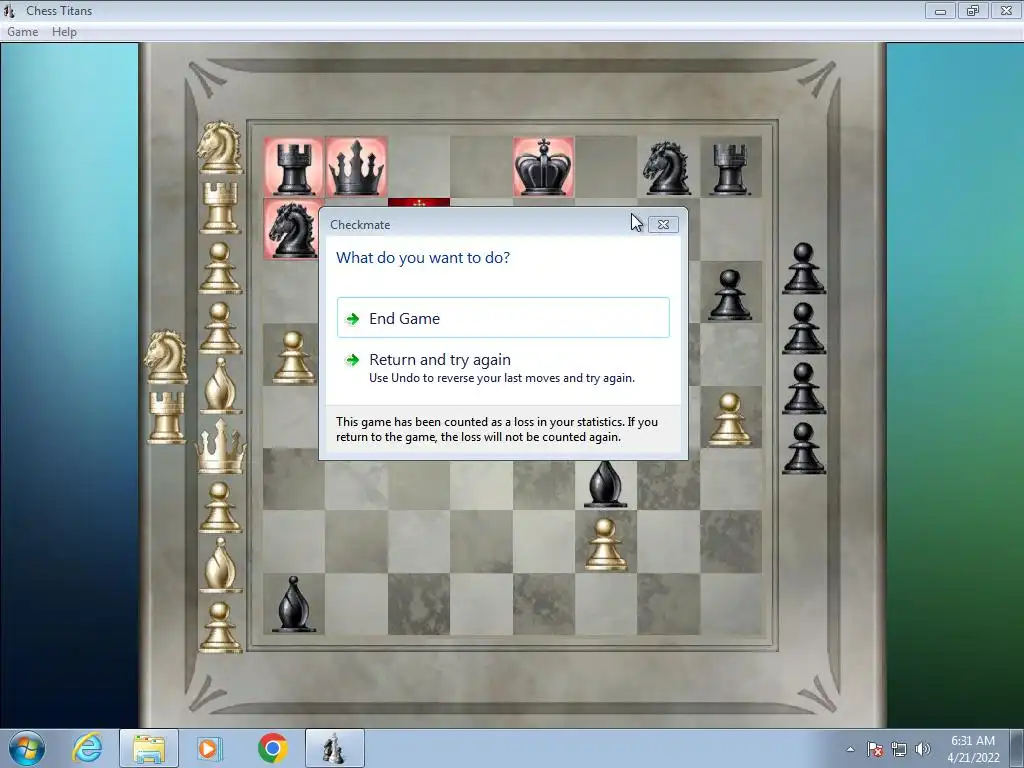1024x768 pixels.
Task: Open the Help menu
Action: (x=64, y=32)
